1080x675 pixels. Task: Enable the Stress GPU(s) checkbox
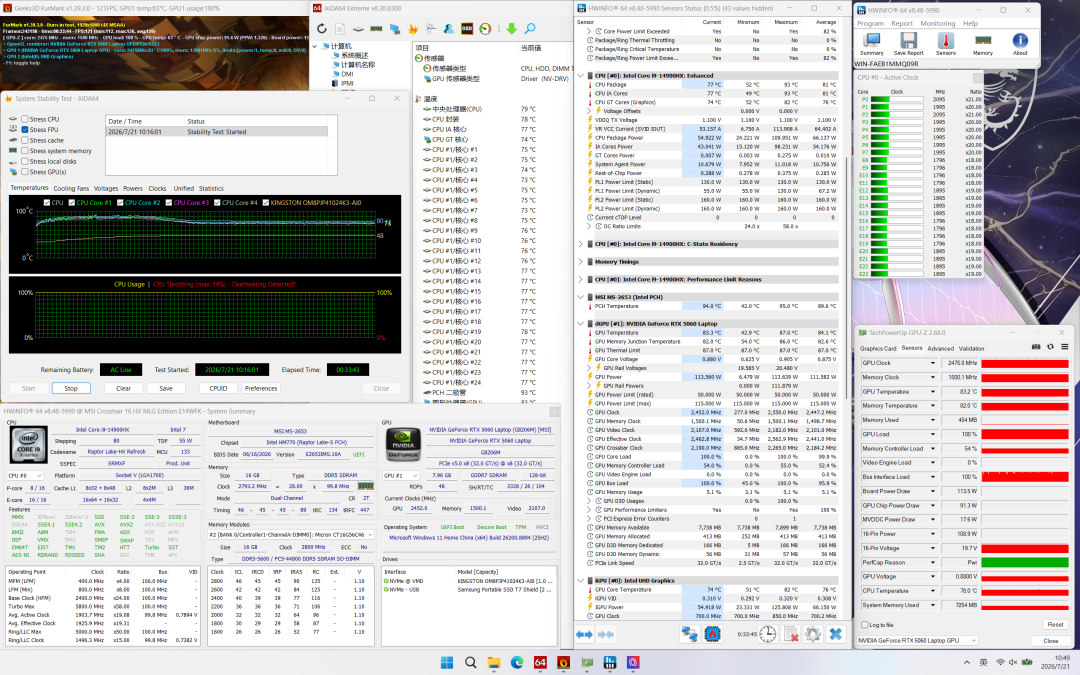click(x=25, y=172)
